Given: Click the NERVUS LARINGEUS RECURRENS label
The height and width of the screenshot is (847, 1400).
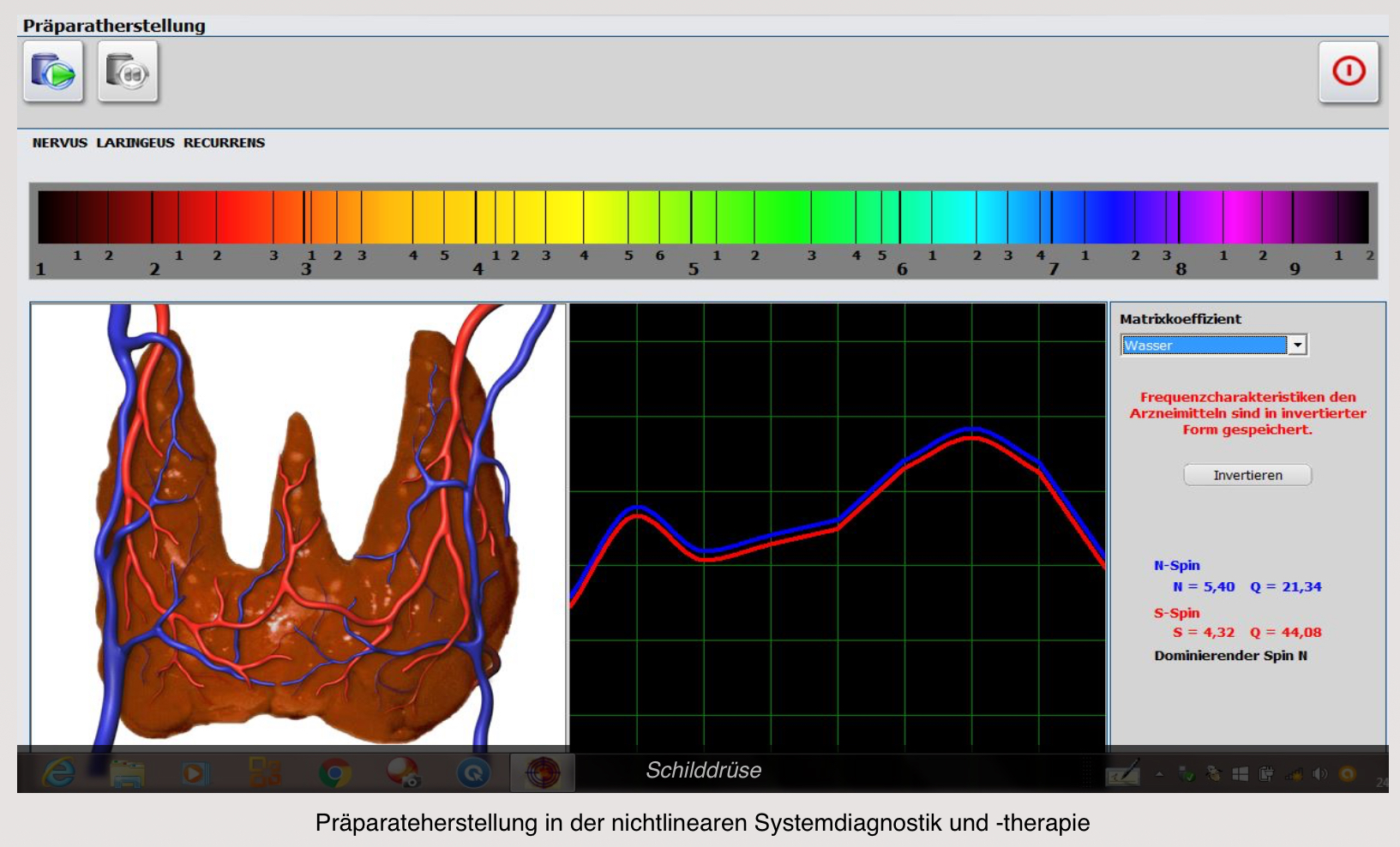Looking at the screenshot, I should (148, 143).
